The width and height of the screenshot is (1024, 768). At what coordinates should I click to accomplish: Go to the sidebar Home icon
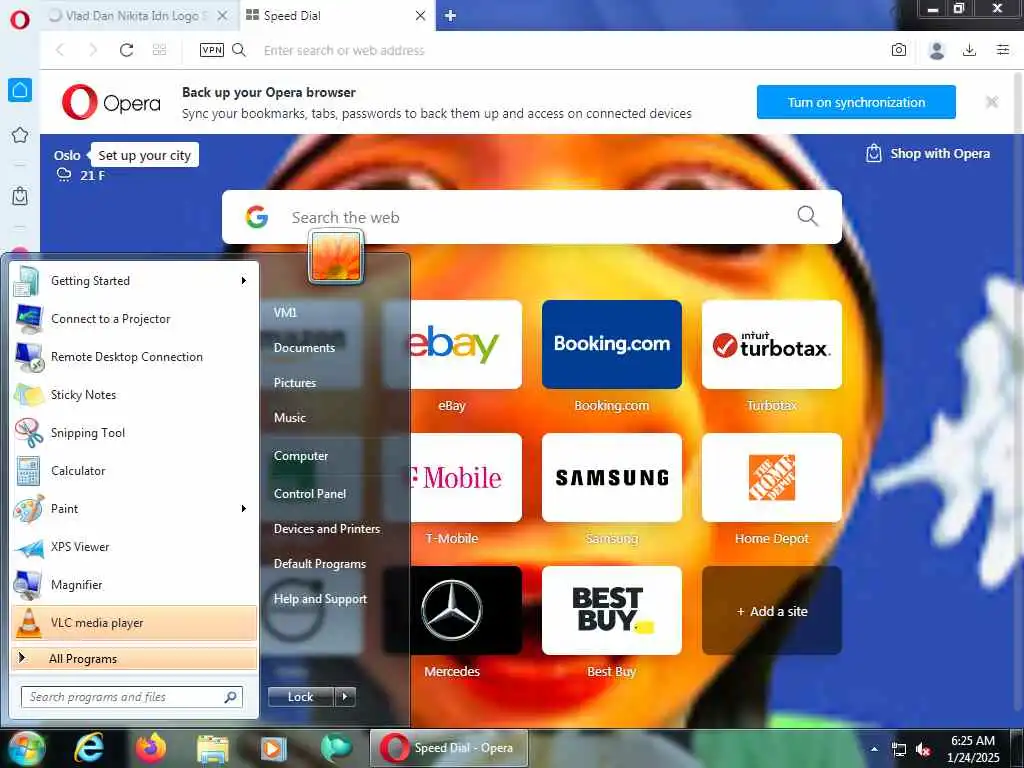click(x=20, y=90)
